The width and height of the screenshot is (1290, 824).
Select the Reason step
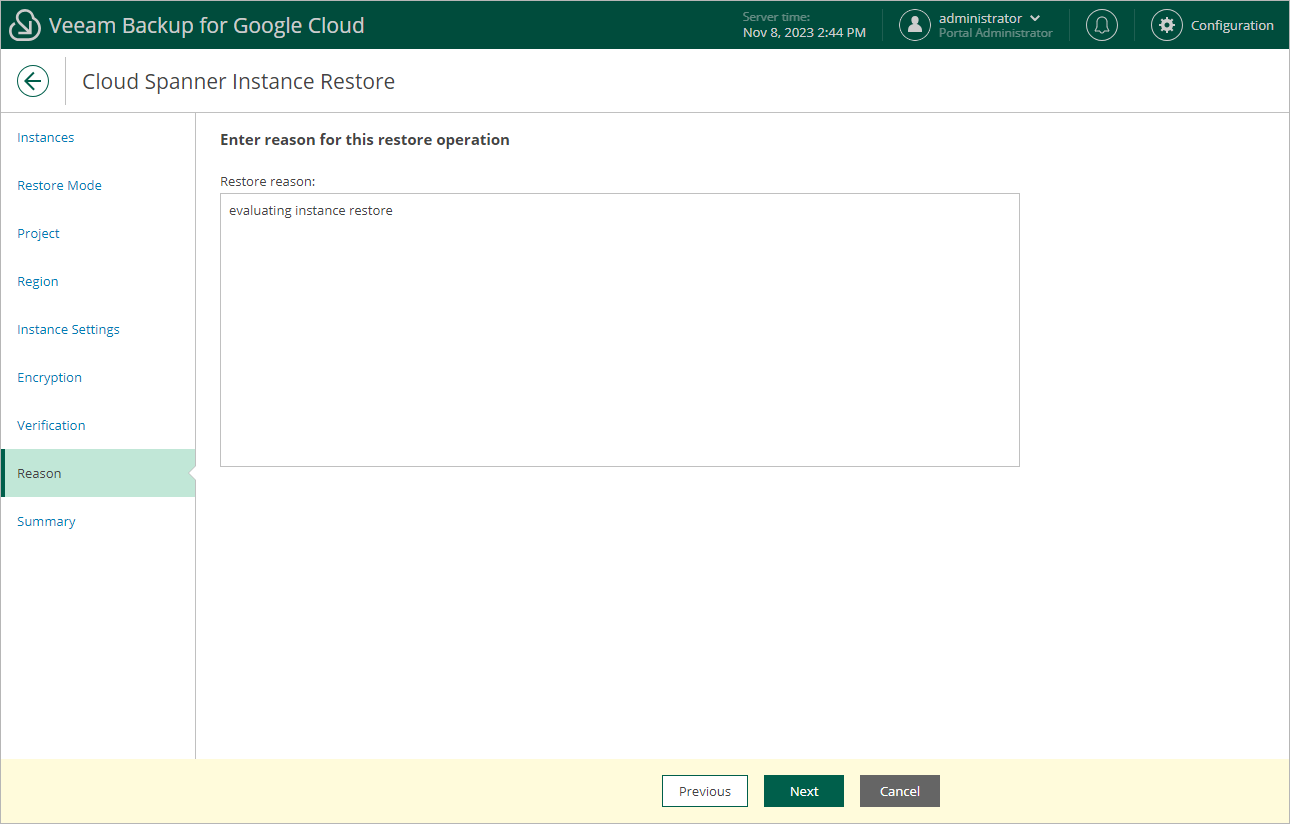[x=98, y=473]
